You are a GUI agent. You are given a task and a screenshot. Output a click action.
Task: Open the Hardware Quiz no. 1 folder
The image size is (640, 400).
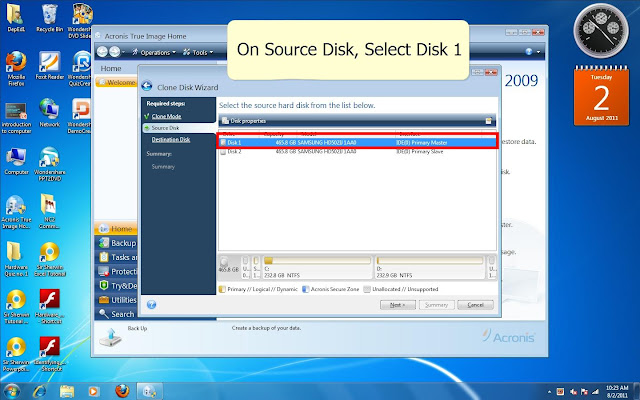click(16, 259)
